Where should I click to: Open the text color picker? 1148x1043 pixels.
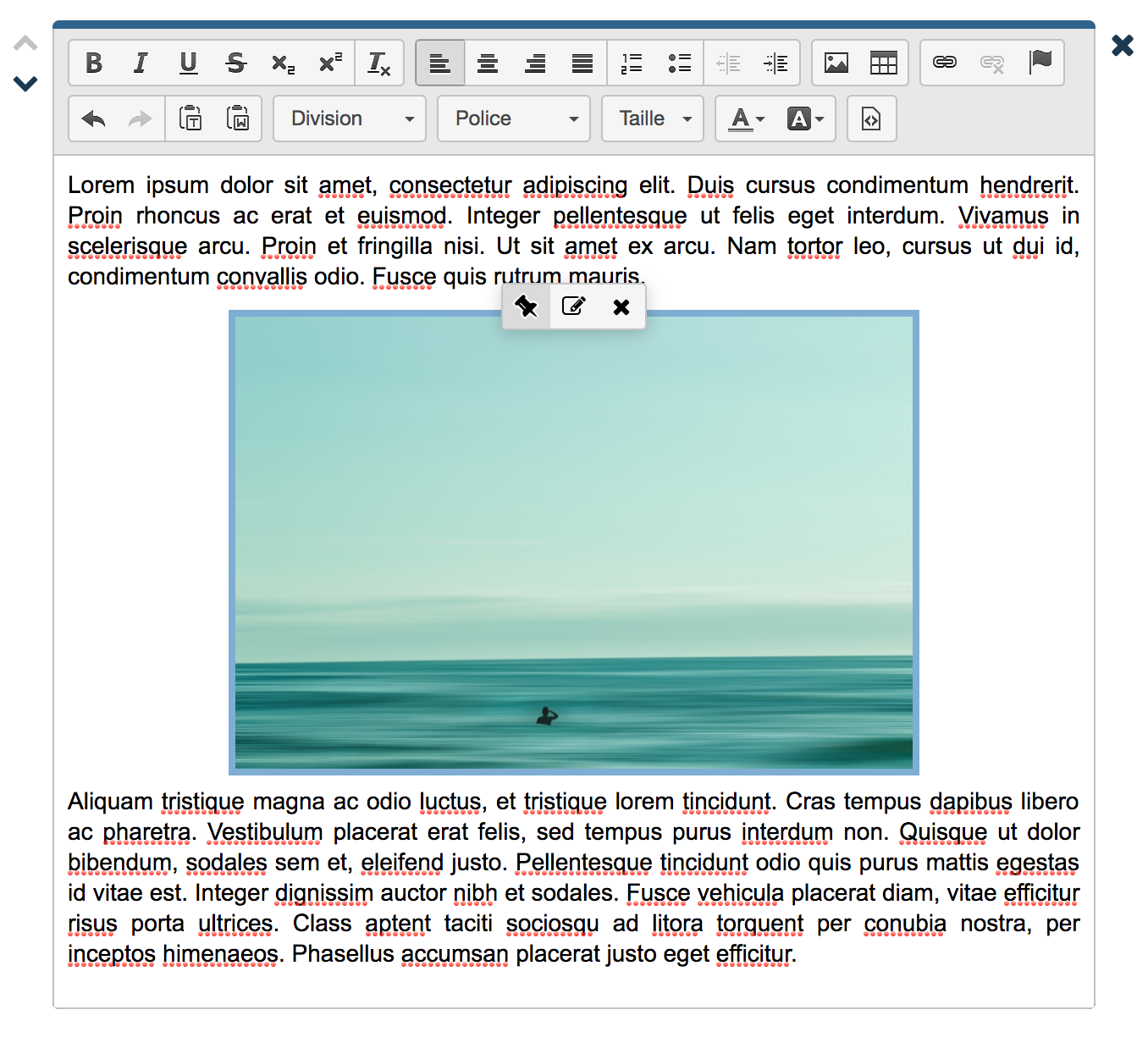748,119
